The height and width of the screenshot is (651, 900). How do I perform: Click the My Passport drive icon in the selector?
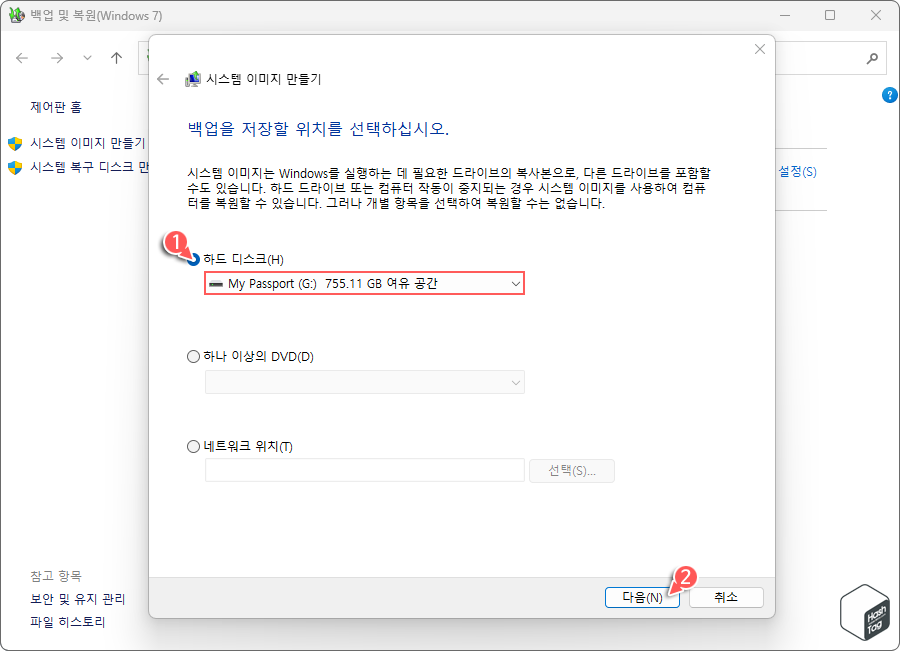pyautogui.click(x=219, y=283)
